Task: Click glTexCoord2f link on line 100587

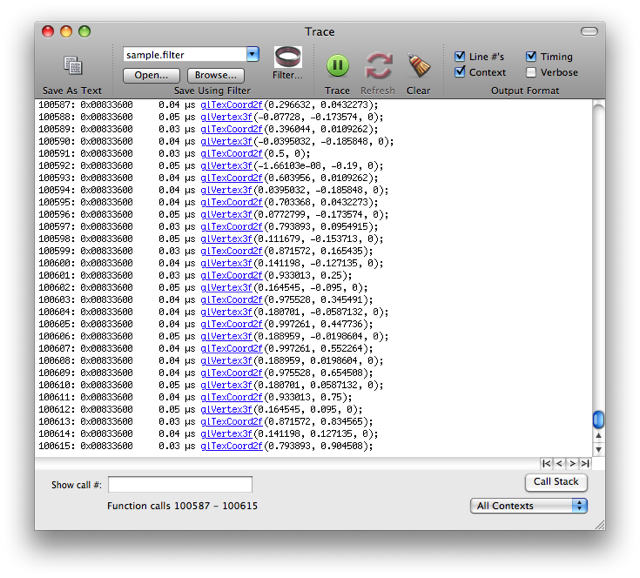Action: pyautogui.click(x=231, y=105)
